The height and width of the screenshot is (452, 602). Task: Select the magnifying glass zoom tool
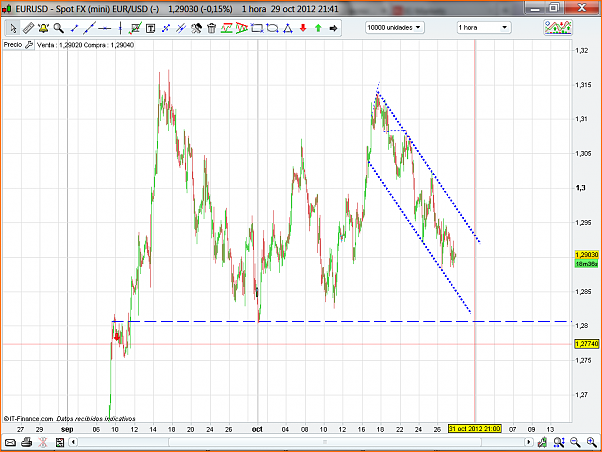point(58,28)
